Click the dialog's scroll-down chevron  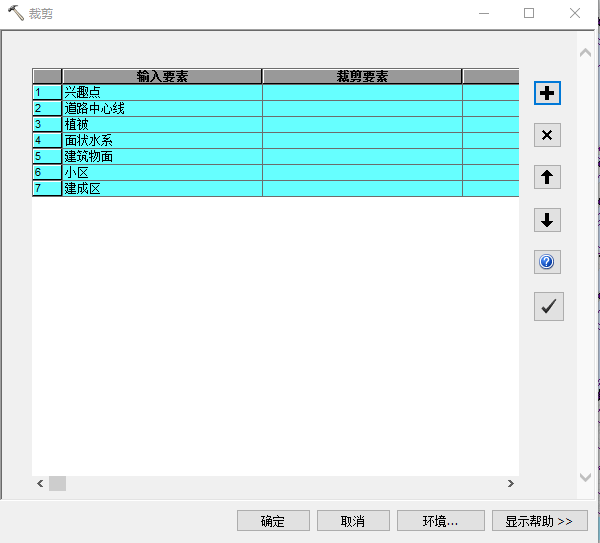pyautogui.click(x=585, y=477)
